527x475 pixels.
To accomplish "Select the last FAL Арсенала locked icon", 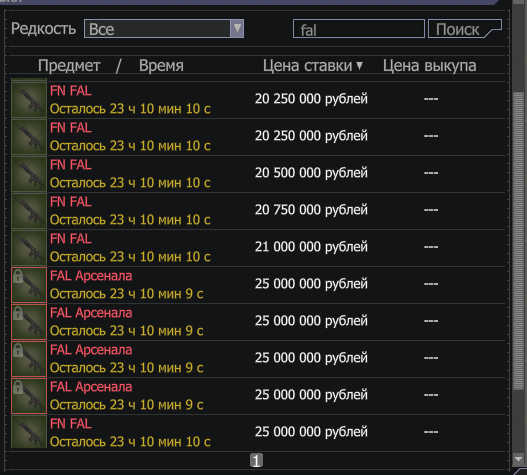I will [29, 396].
